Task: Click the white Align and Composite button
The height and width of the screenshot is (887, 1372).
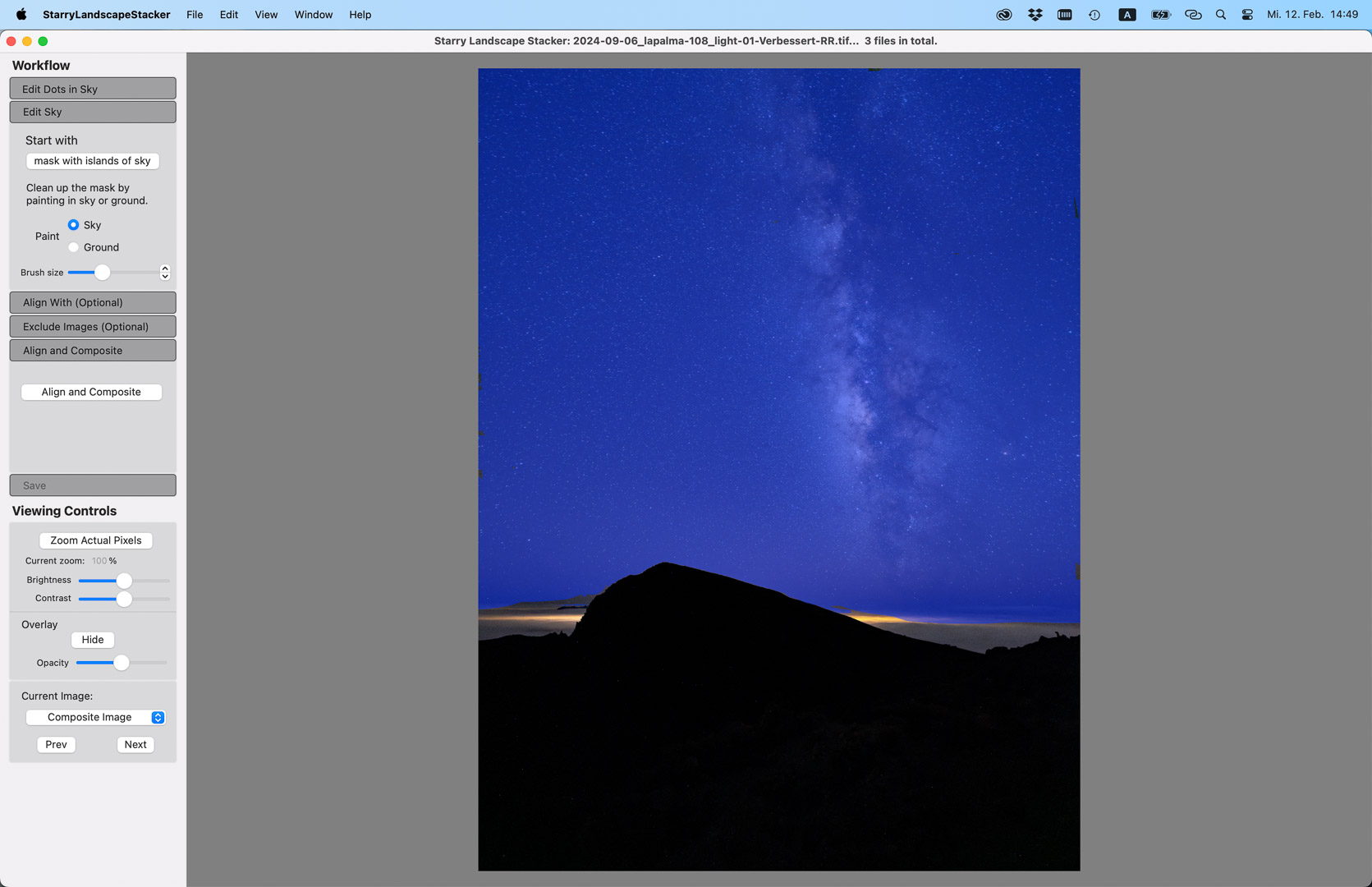Action: pos(91,392)
